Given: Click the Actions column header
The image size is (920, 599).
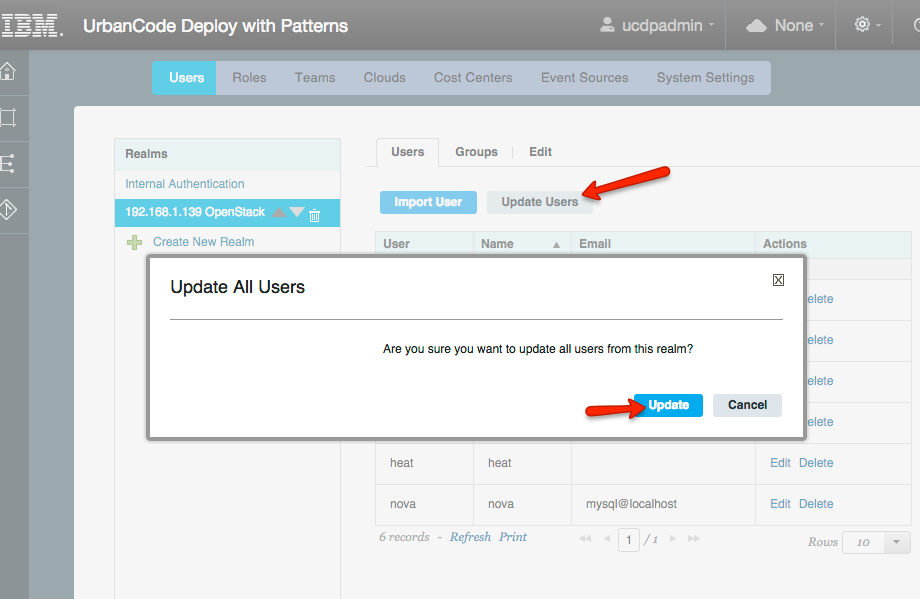Looking at the screenshot, I should [833, 244].
